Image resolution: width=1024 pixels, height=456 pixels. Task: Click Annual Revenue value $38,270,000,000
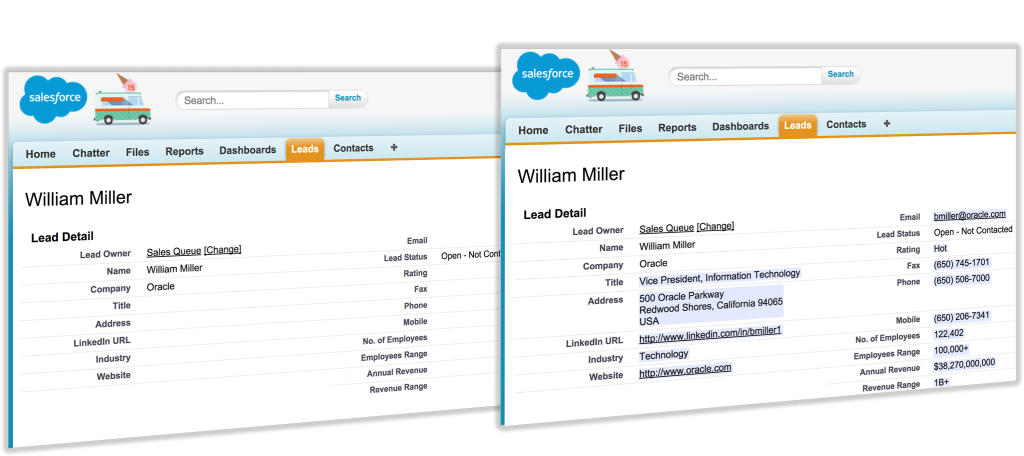[x=965, y=365]
